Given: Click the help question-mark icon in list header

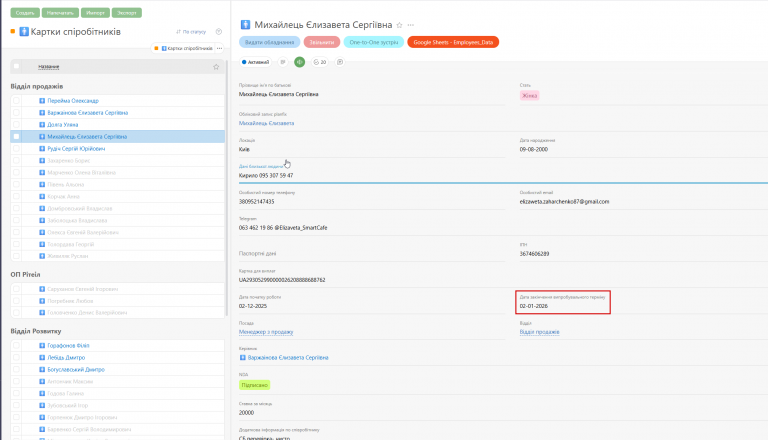Looking at the screenshot, I should pos(219,32).
